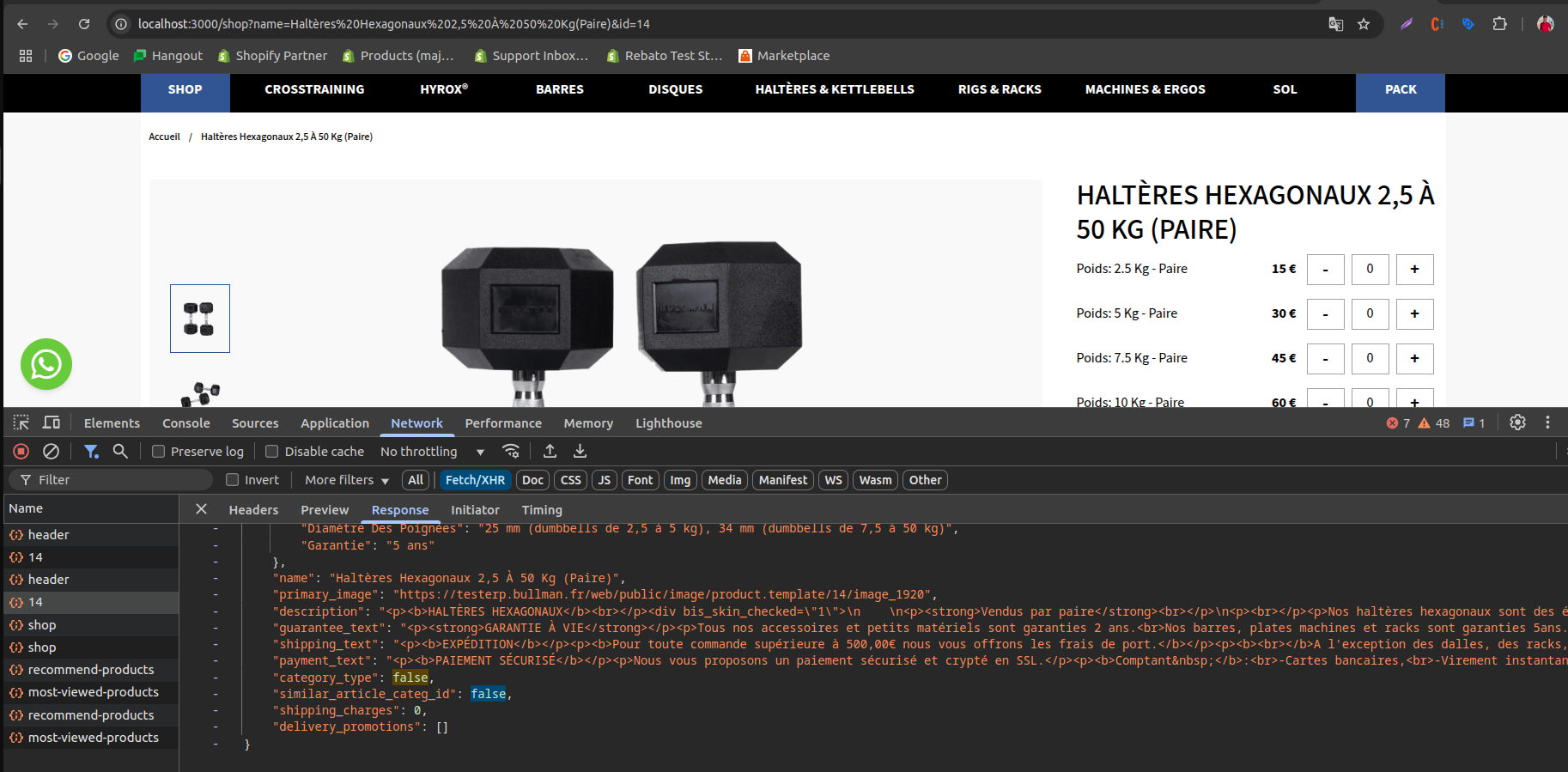
Task: Clear the network log
Action: click(x=52, y=451)
